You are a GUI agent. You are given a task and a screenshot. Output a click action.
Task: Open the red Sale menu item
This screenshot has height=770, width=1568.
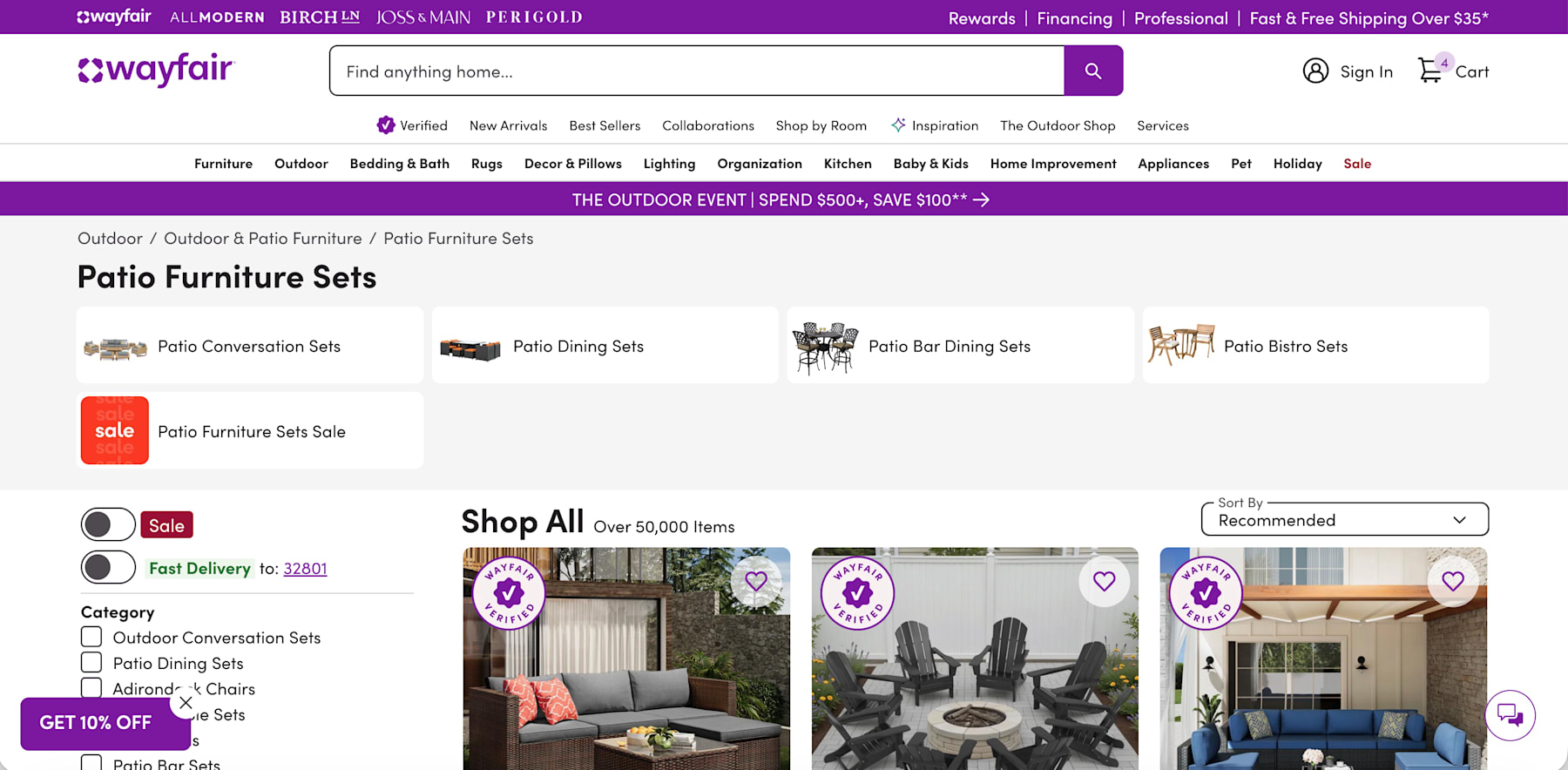pos(1357,164)
